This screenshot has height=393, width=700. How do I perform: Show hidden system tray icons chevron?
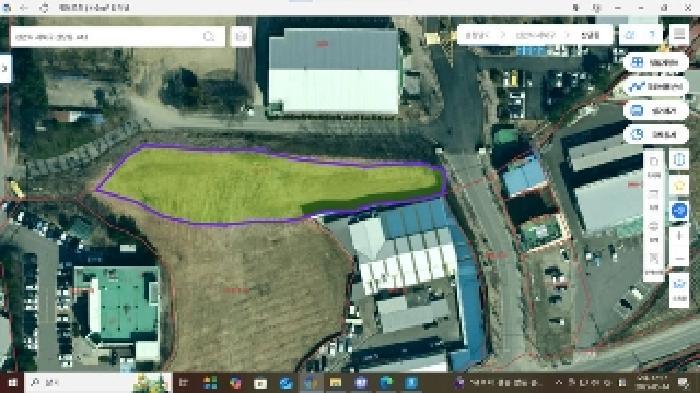click(558, 383)
